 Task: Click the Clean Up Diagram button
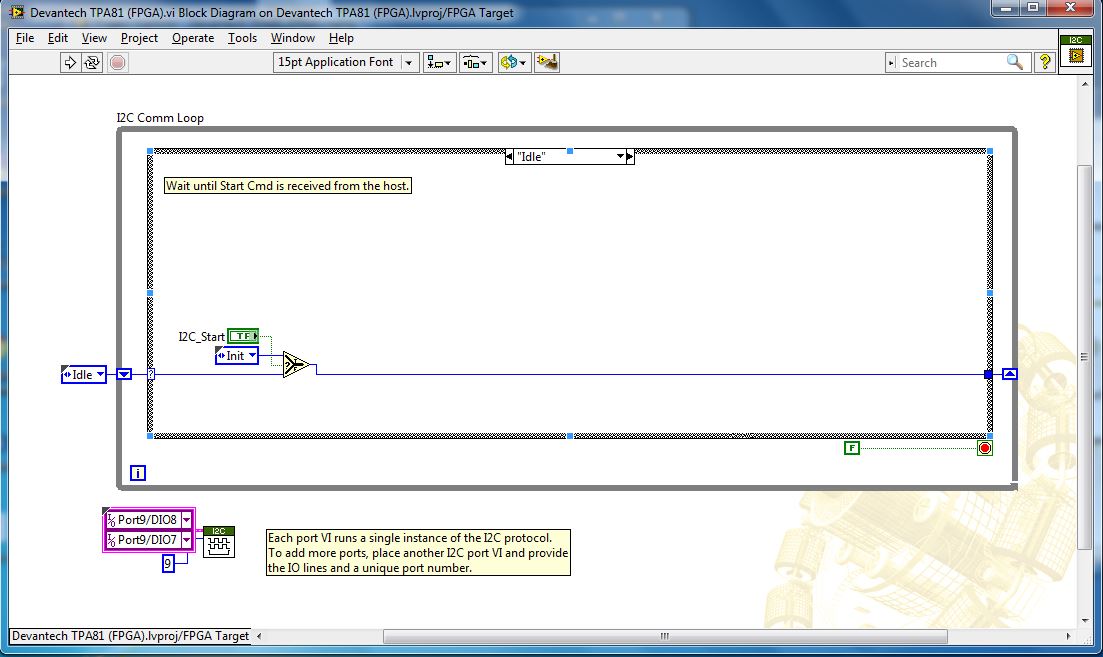click(547, 63)
